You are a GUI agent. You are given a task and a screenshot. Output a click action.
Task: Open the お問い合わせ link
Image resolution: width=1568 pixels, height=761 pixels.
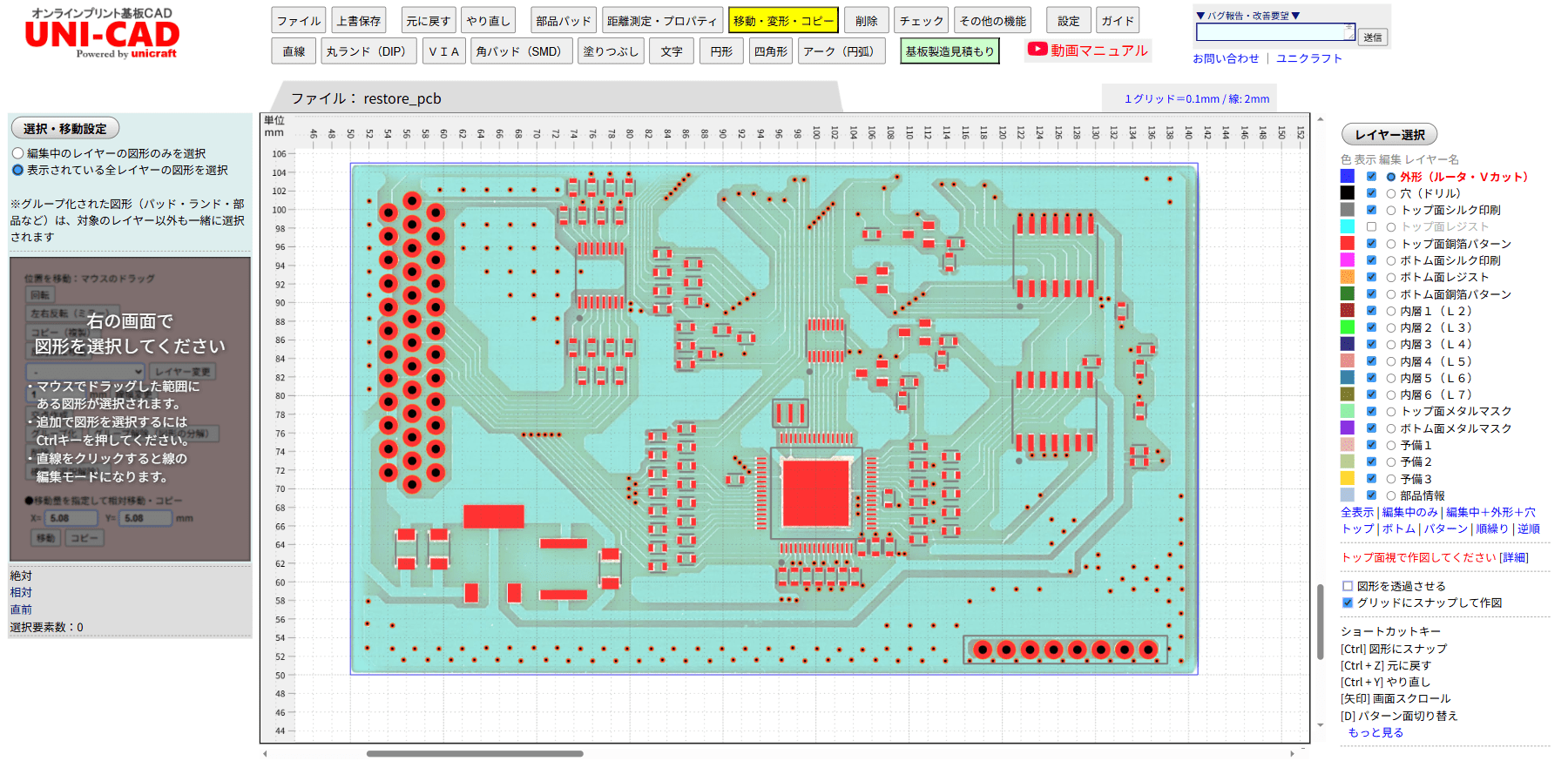(1226, 58)
